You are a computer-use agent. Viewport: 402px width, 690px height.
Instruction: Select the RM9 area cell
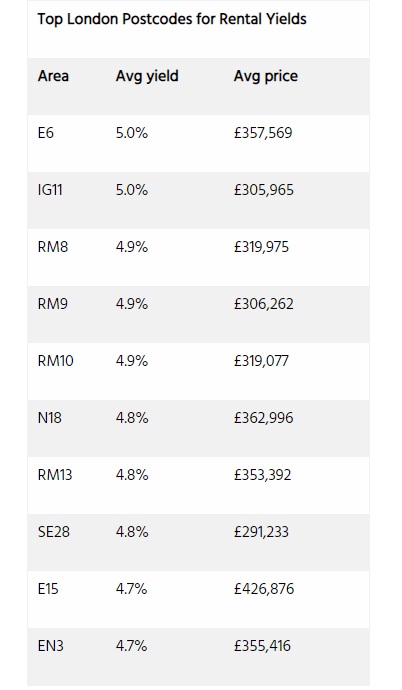pyautogui.click(x=53, y=304)
